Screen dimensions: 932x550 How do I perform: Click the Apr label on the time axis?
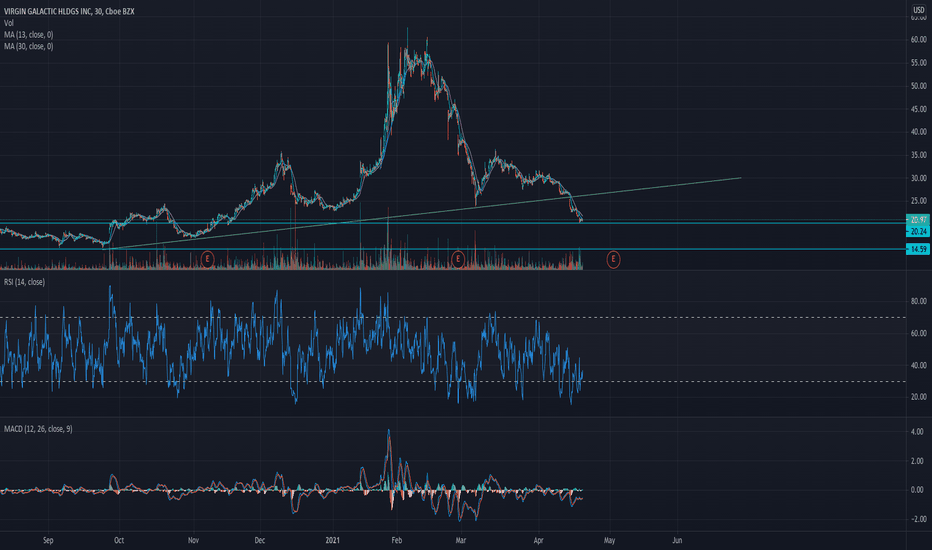[539, 540]
